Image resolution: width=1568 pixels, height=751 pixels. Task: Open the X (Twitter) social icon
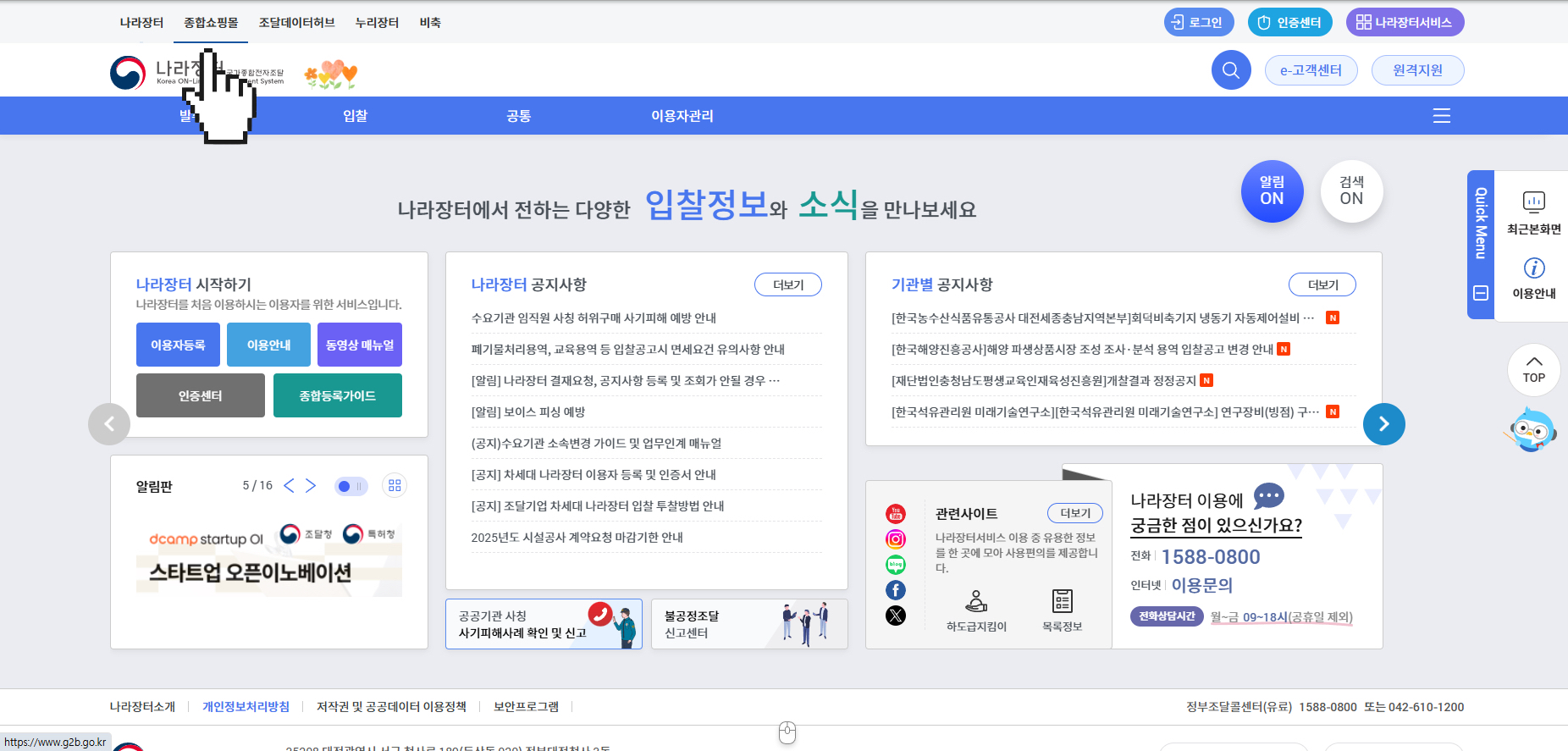point(896,616)
